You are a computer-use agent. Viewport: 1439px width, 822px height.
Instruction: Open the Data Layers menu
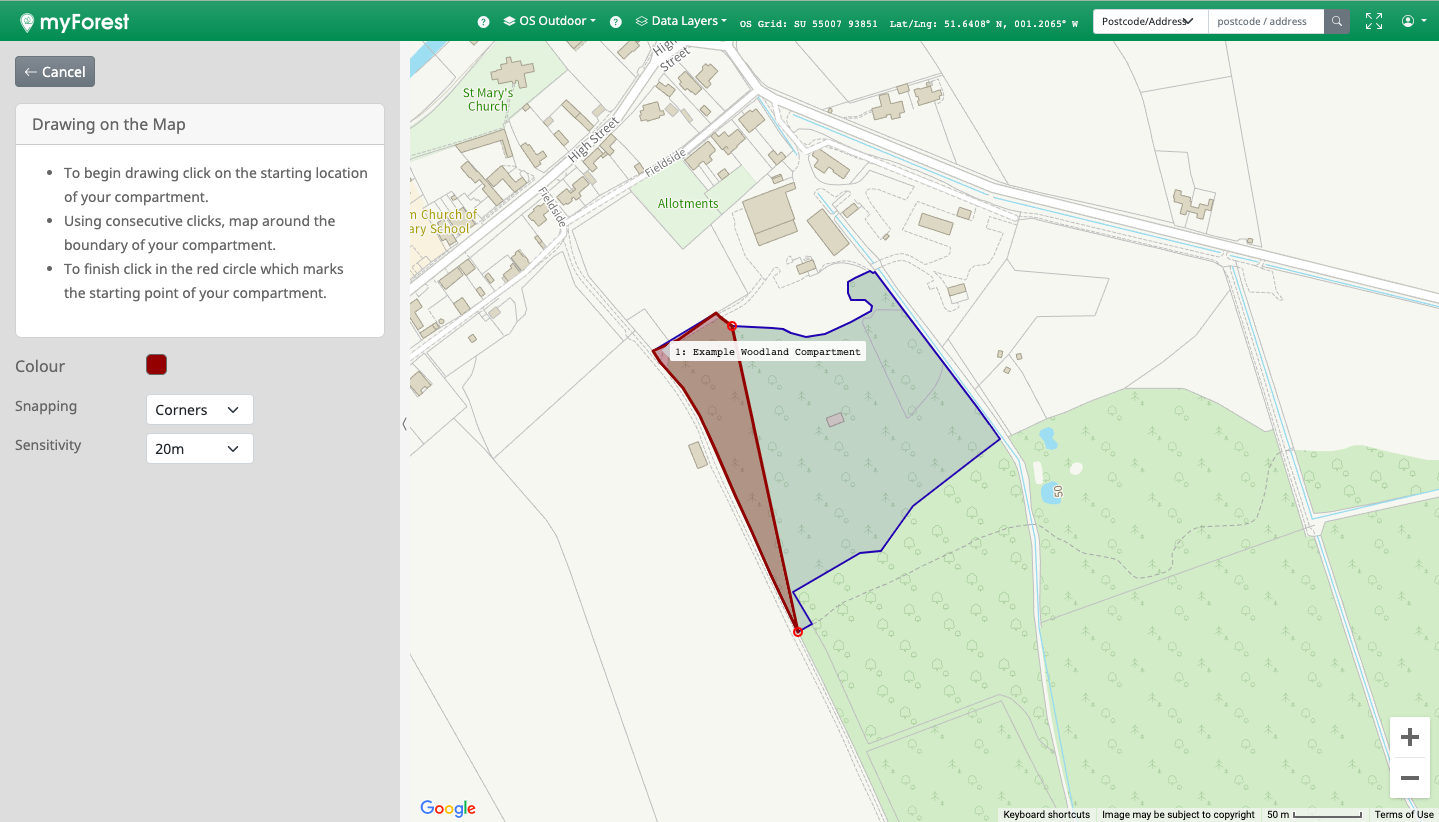(x=682, y=21)
